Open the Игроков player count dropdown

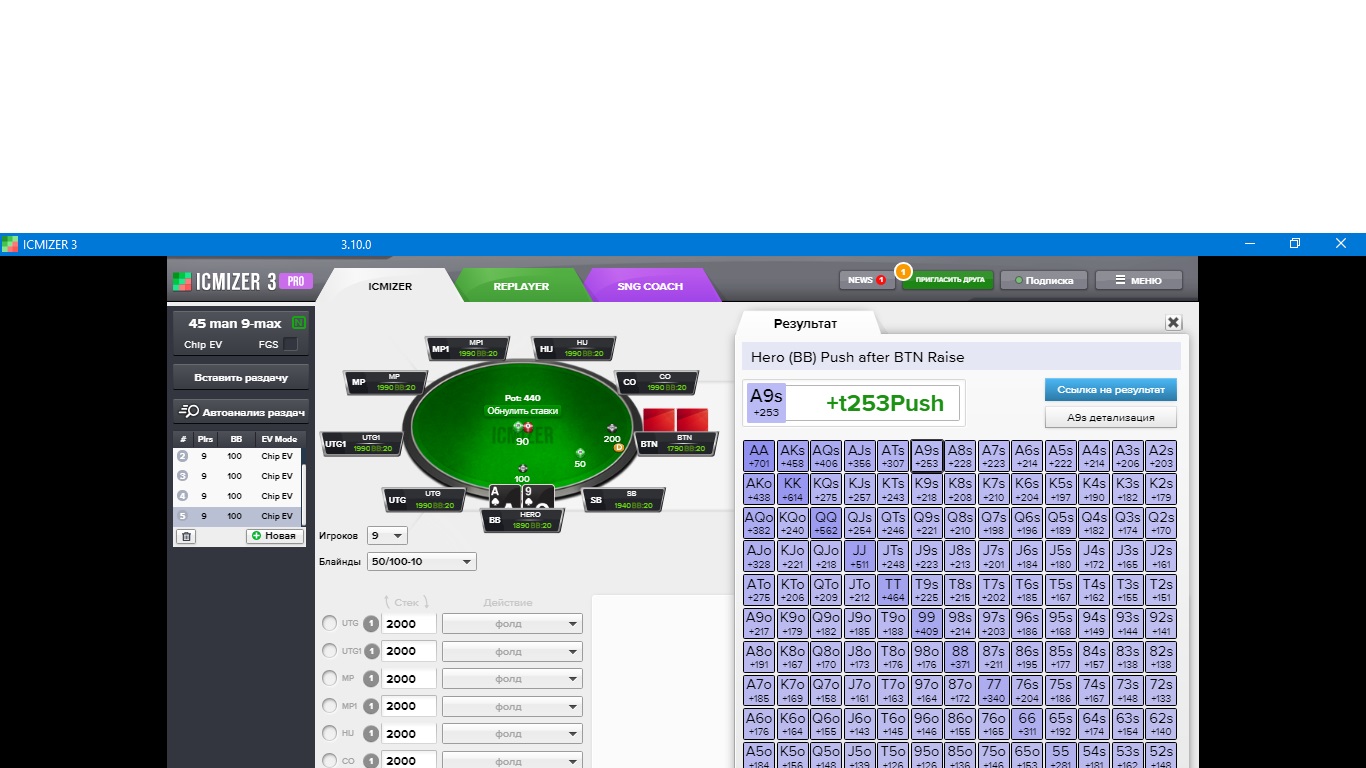coord(387,536)
